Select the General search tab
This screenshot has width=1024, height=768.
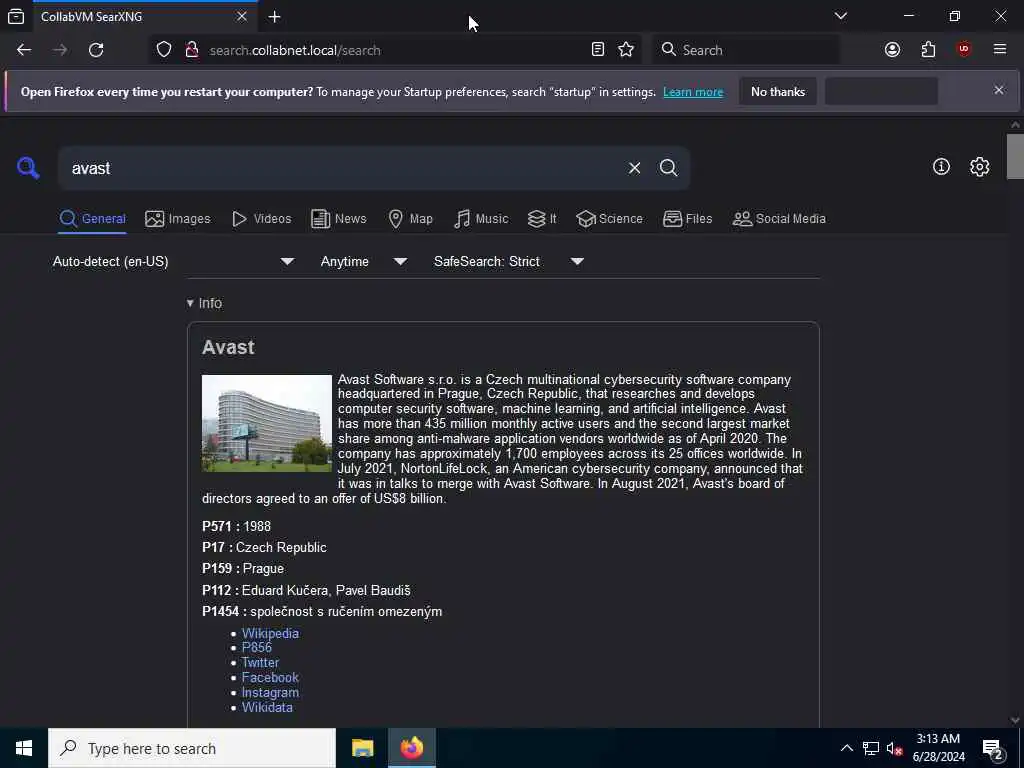93,219
